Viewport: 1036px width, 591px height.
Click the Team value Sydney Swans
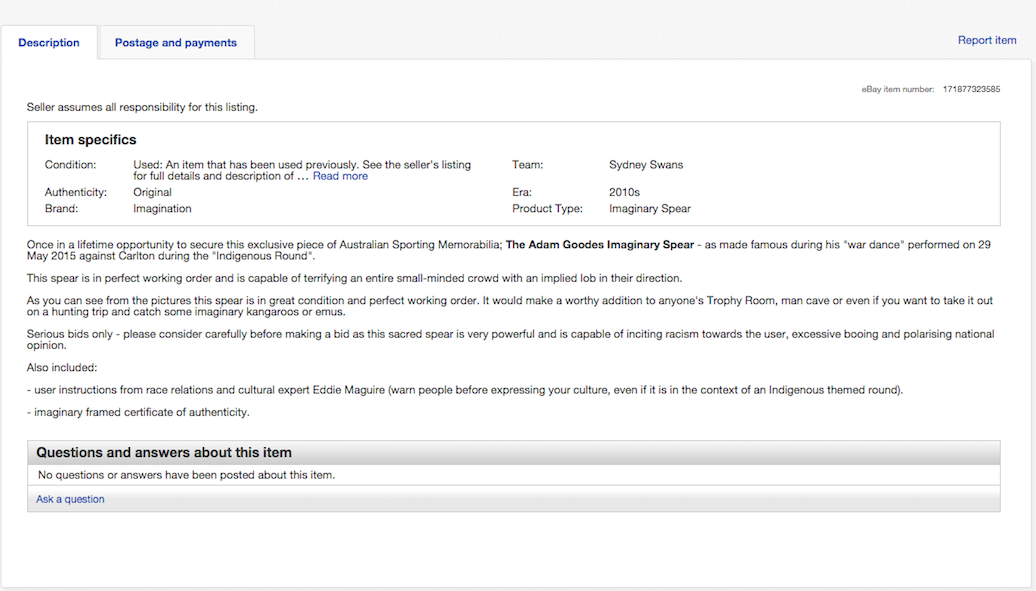coord(646,165)
